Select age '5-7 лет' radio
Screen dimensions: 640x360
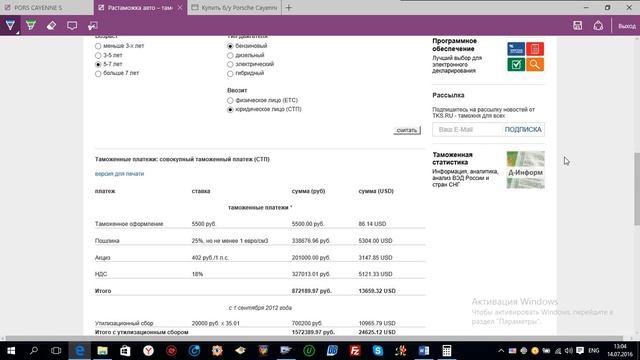tap(98, 64)
